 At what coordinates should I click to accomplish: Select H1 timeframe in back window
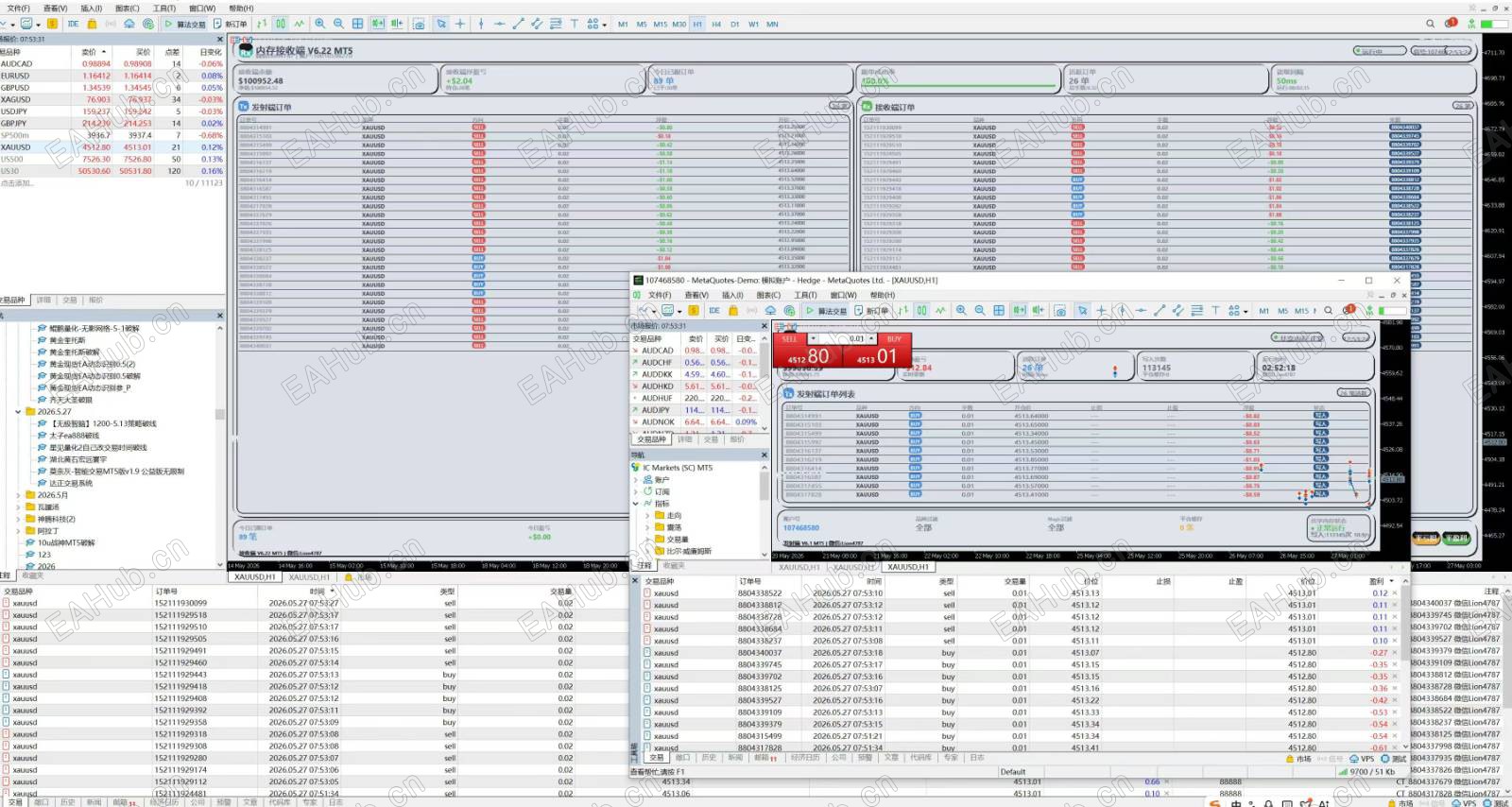697,24
